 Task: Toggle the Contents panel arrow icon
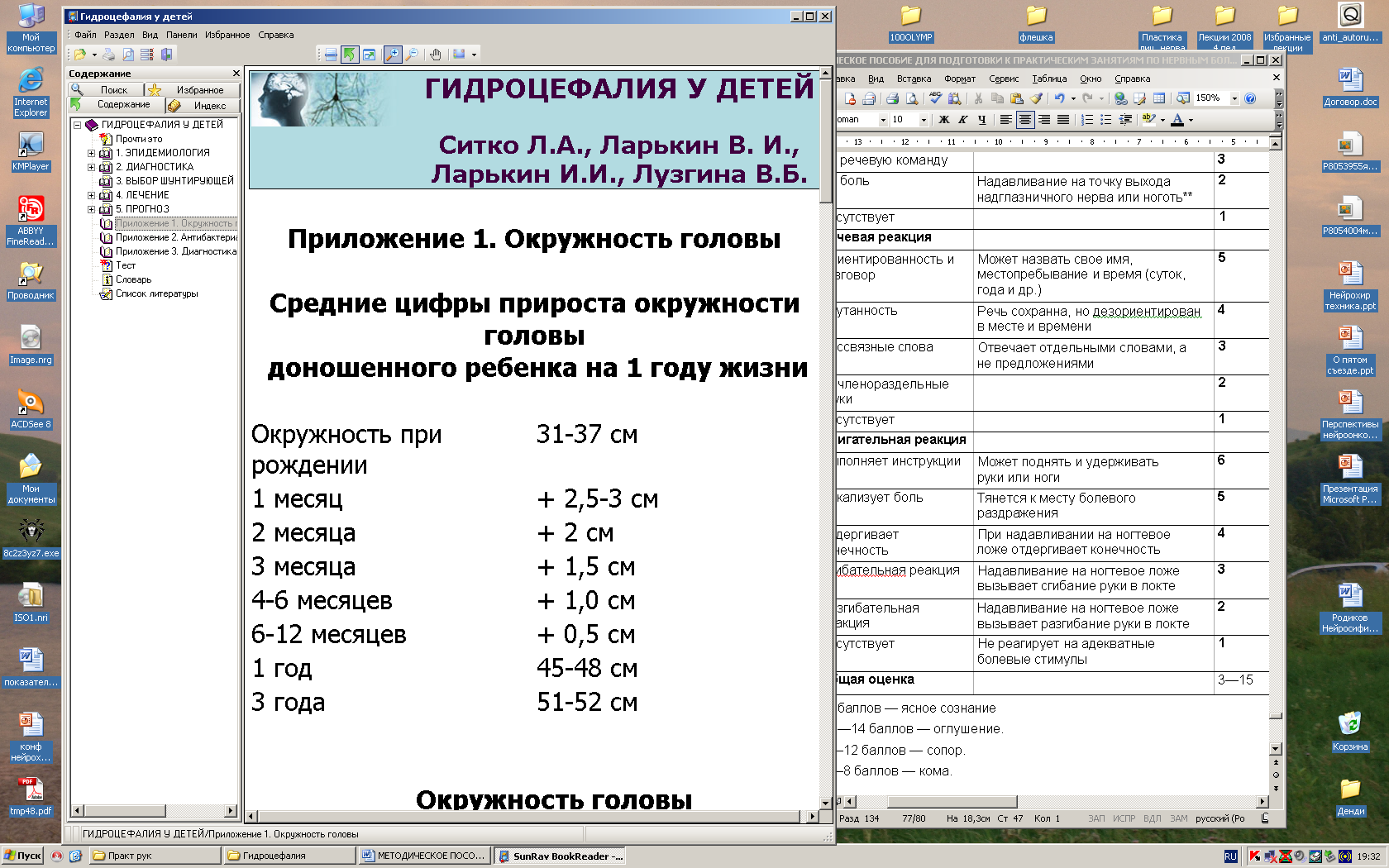350,55
